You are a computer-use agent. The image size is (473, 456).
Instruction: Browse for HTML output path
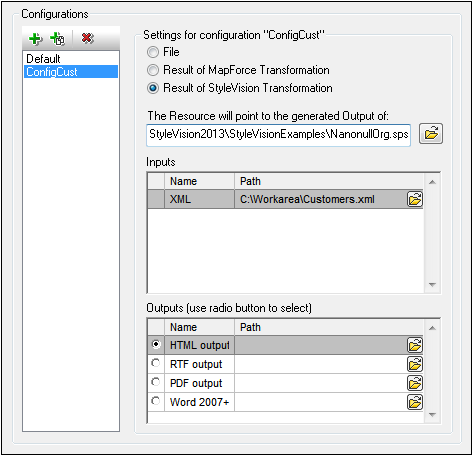pos(415,345)
